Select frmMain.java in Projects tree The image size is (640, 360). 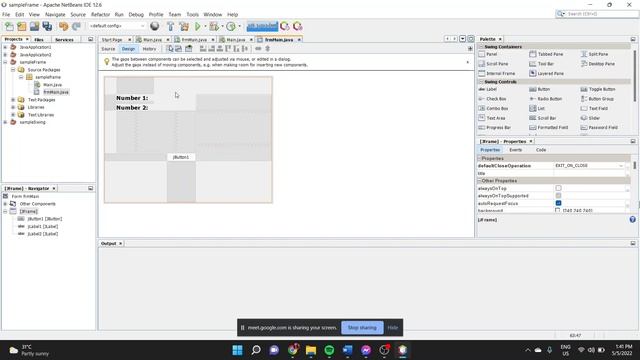pos(56,92)
